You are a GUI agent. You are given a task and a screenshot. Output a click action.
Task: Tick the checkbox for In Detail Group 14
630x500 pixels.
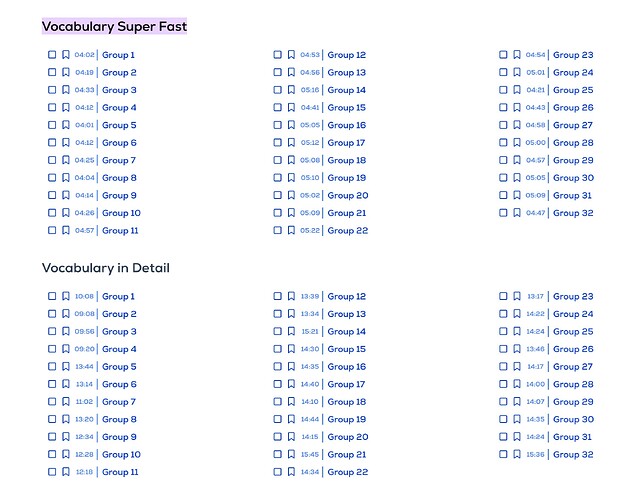pos(278,331)
